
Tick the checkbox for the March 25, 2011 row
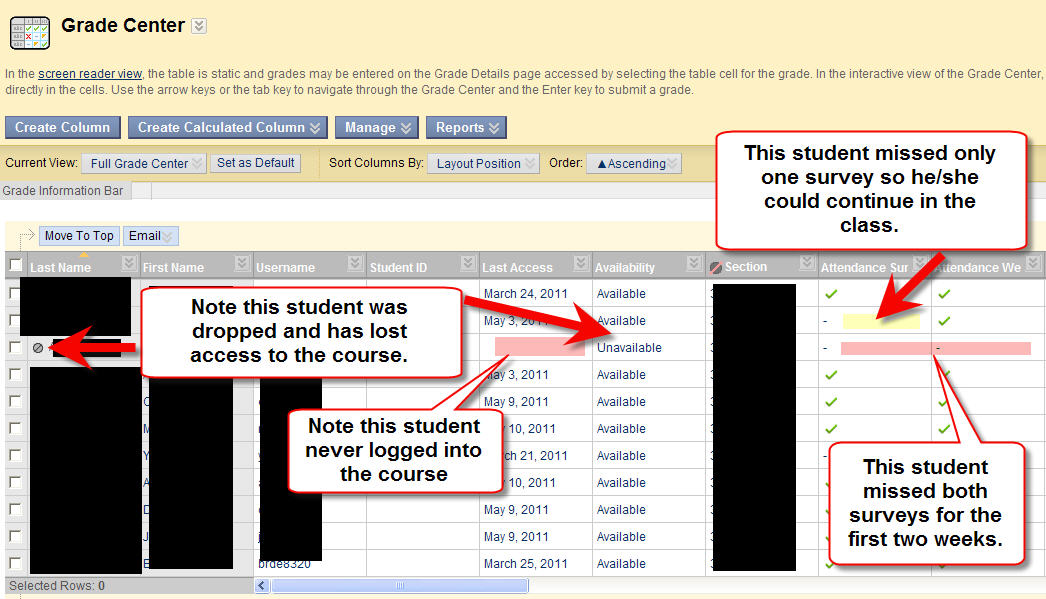[x=15, y=563]
